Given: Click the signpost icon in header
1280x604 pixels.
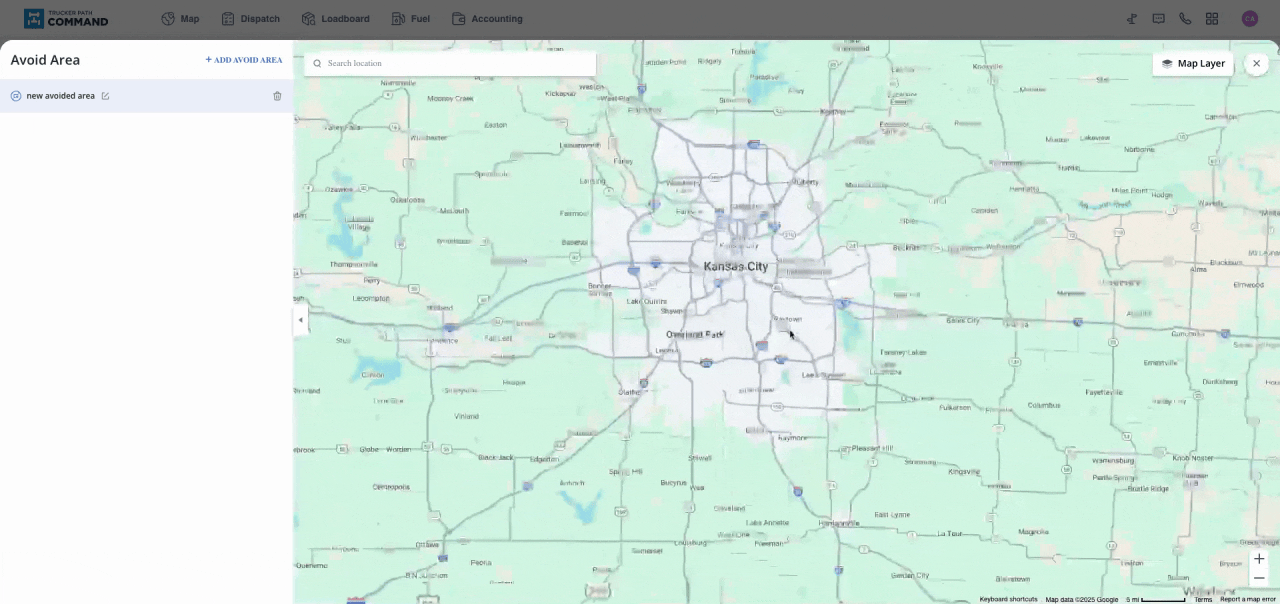Looking at the screenshot, I should [x=1132, y=18].
